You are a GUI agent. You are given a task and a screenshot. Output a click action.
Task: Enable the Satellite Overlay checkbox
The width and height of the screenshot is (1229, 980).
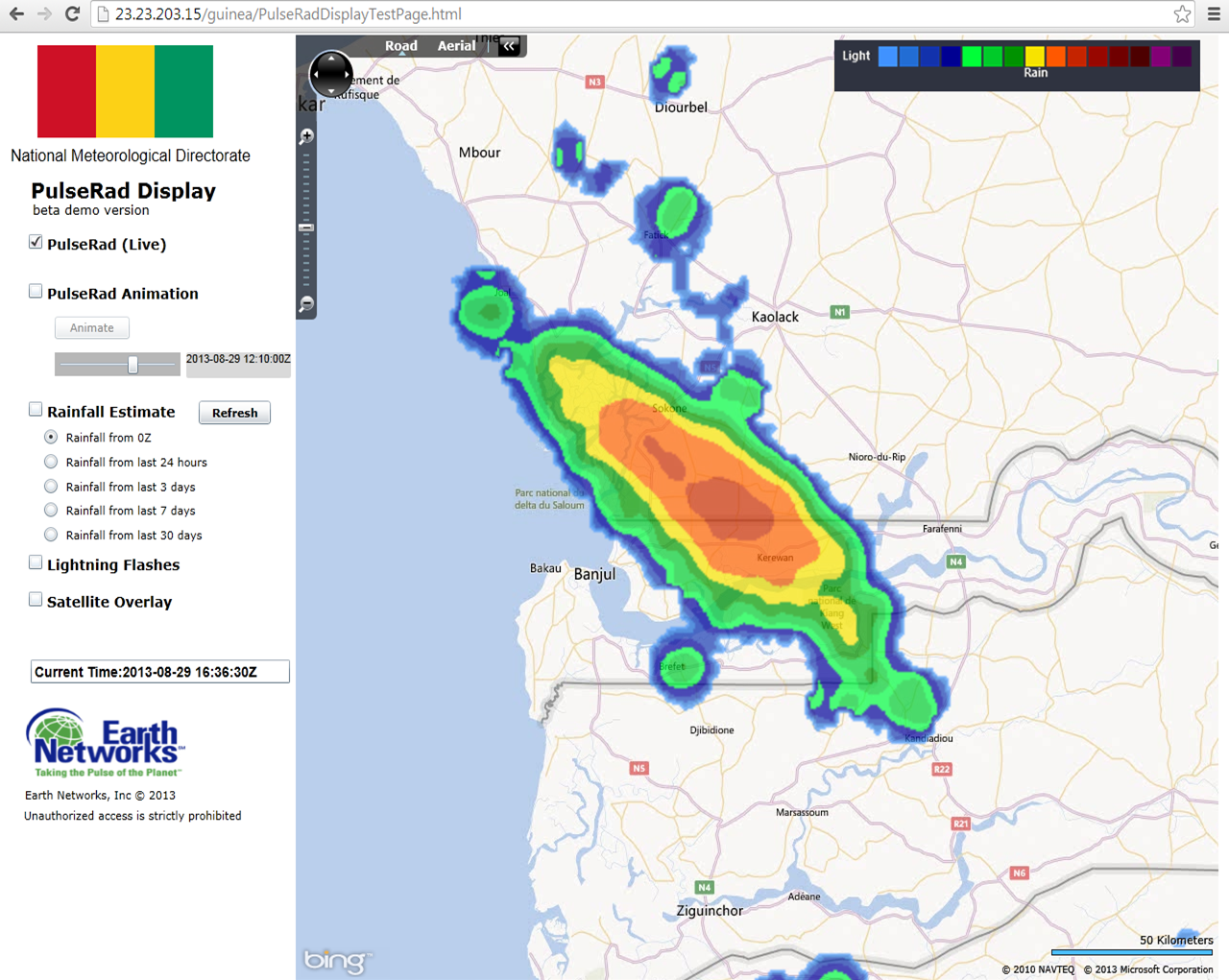point(36,599)
